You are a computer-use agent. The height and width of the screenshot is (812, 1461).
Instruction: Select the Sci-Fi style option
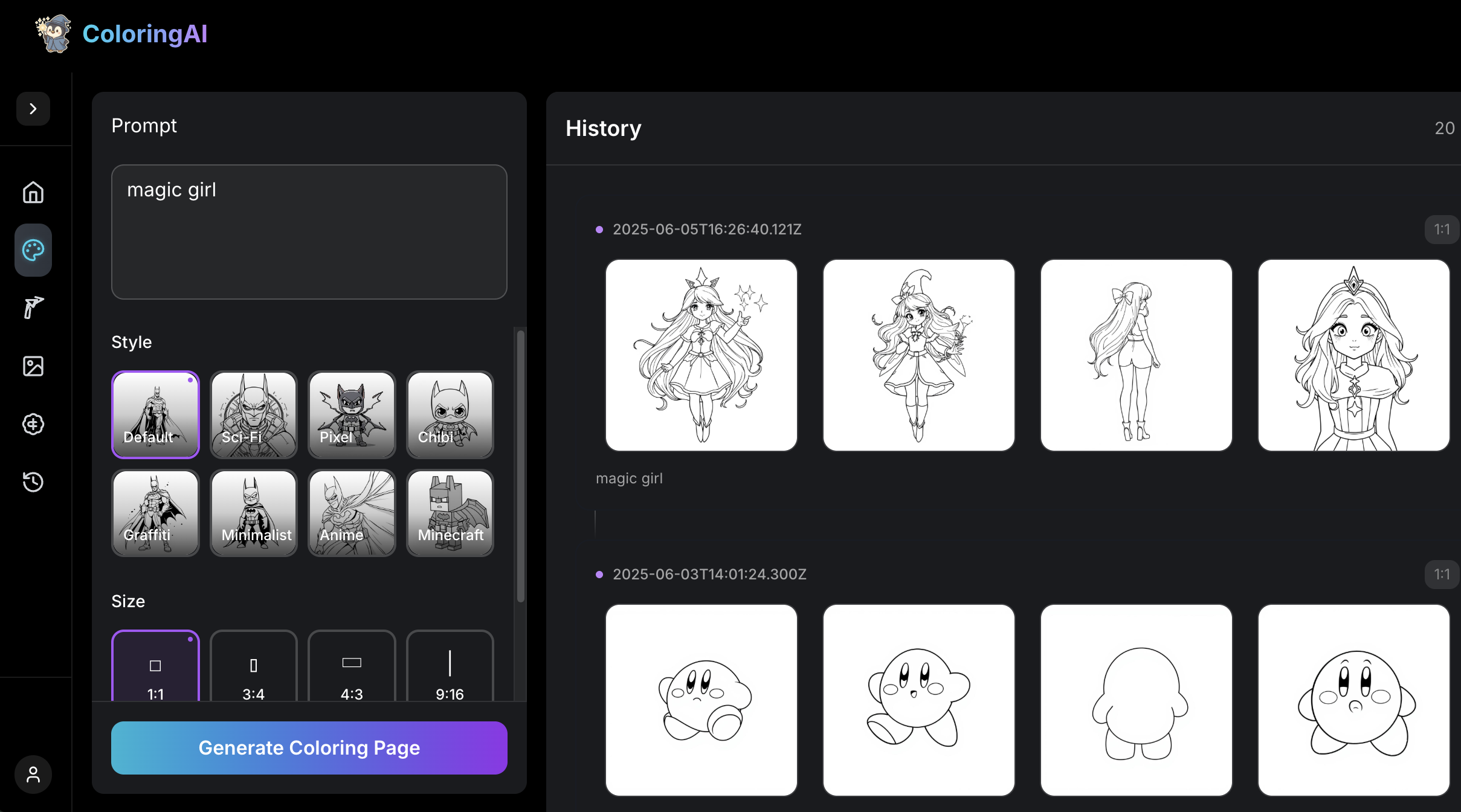[x=254, y=415]
